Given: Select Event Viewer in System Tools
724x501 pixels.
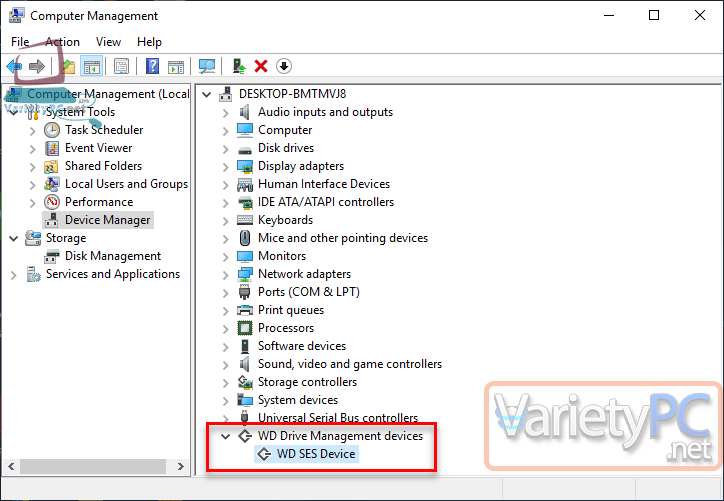Looking at the screenshot, I should (98, 148).
